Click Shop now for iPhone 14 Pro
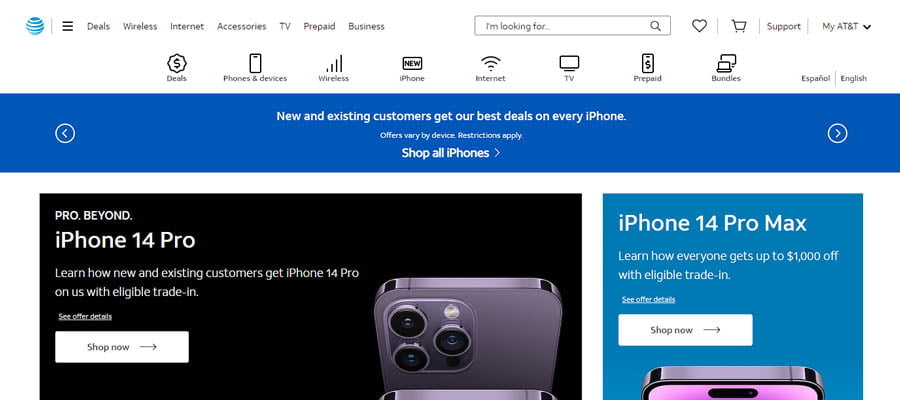 122,347
